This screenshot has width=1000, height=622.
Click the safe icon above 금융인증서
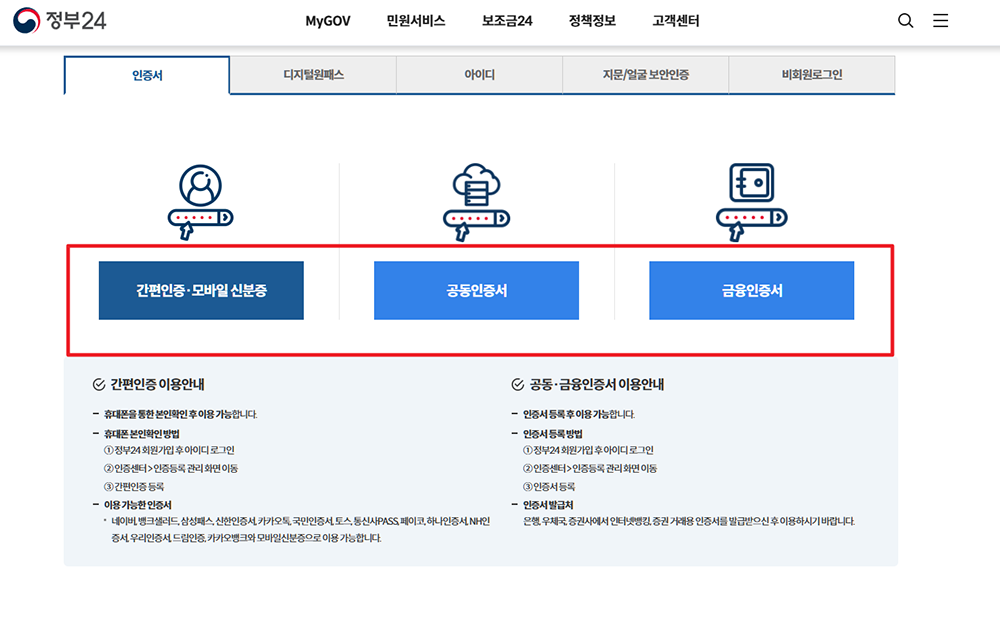(751, 185)
